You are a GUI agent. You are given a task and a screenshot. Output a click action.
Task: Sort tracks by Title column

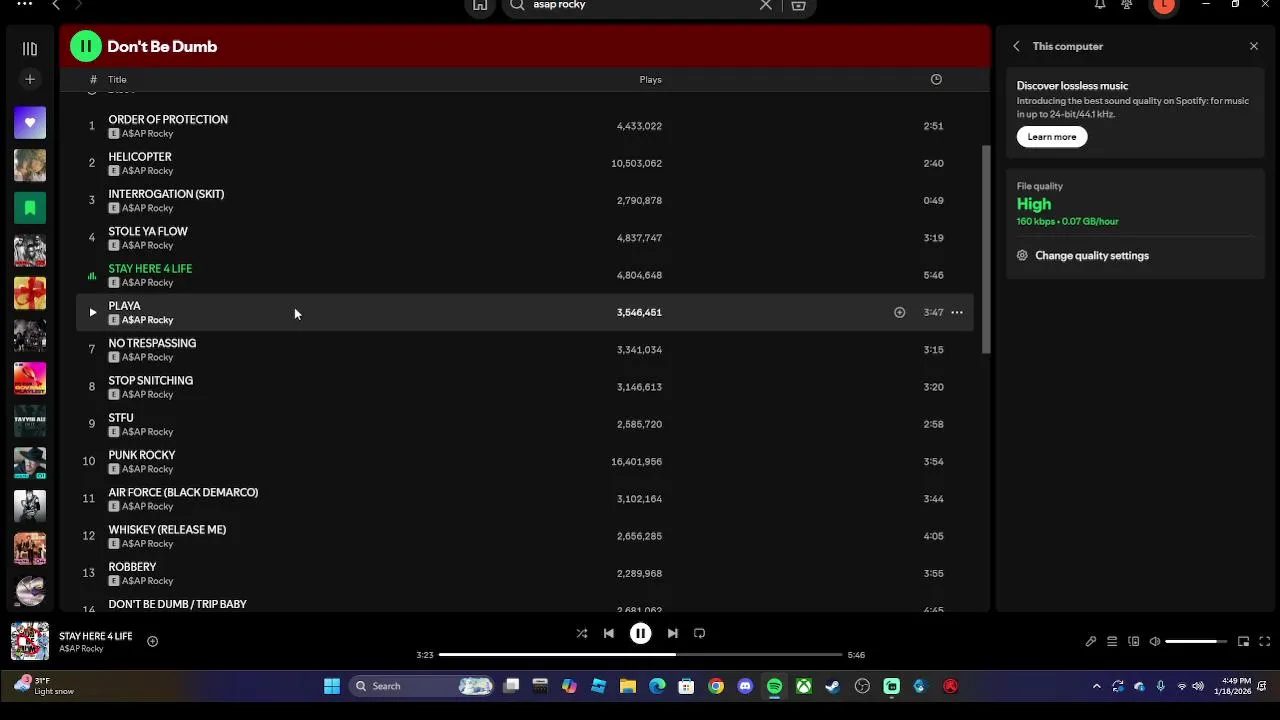(117, 79)
